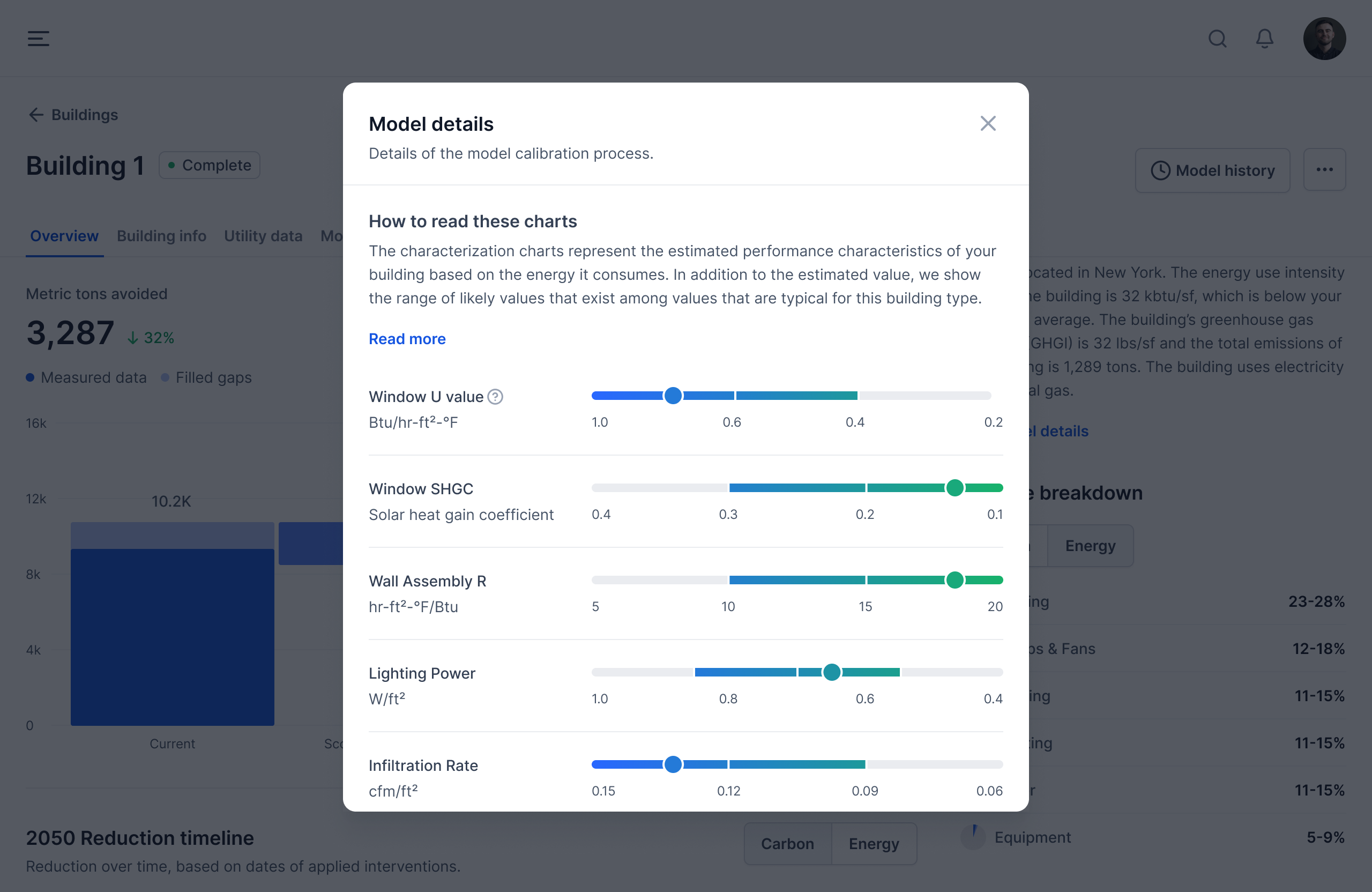Click the Window U value slider handle
The height and width of the screenshot is (892, 1372).
673,396
